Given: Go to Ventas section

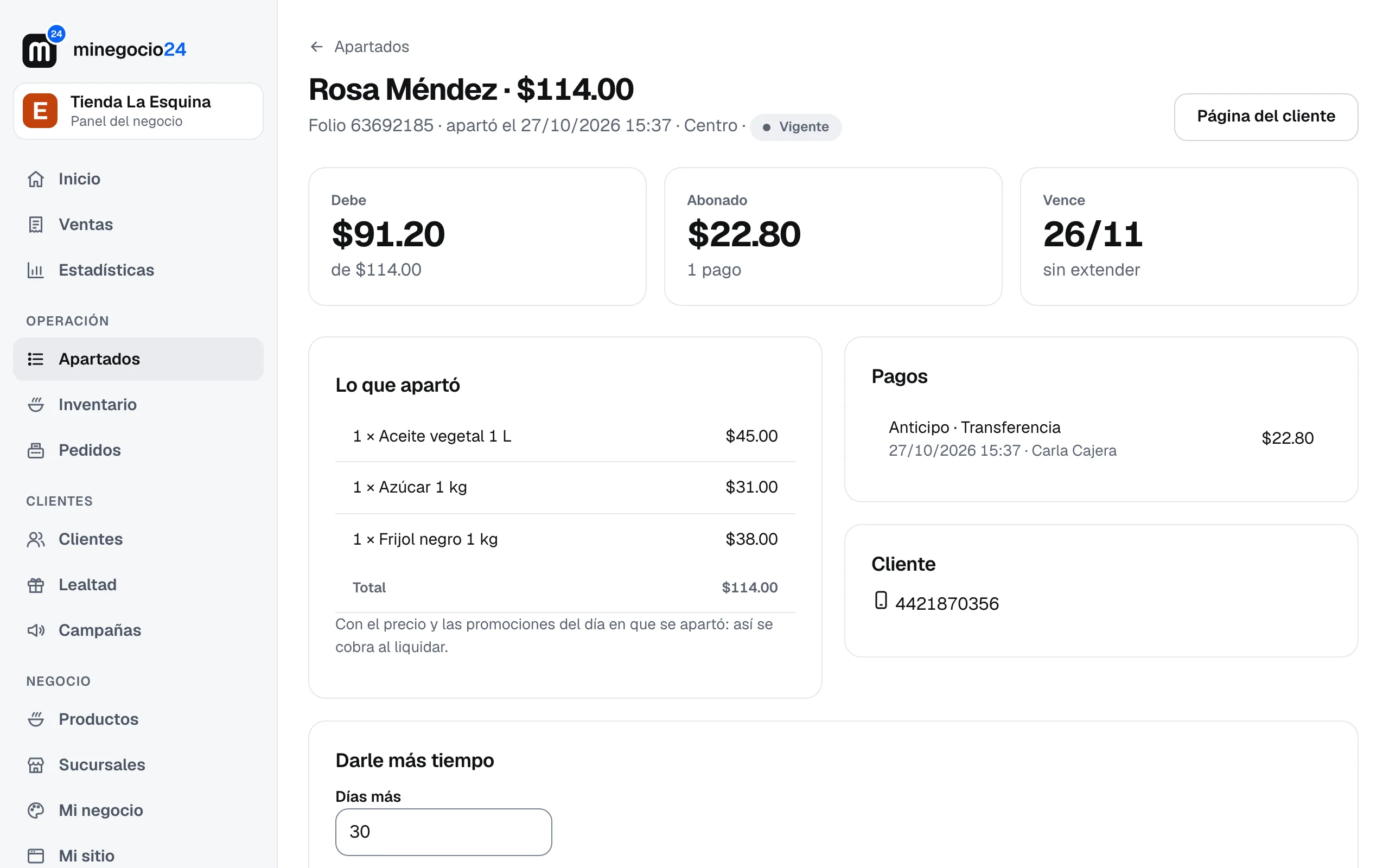Looking at the screenshot, I should click(x=138, y=225).
